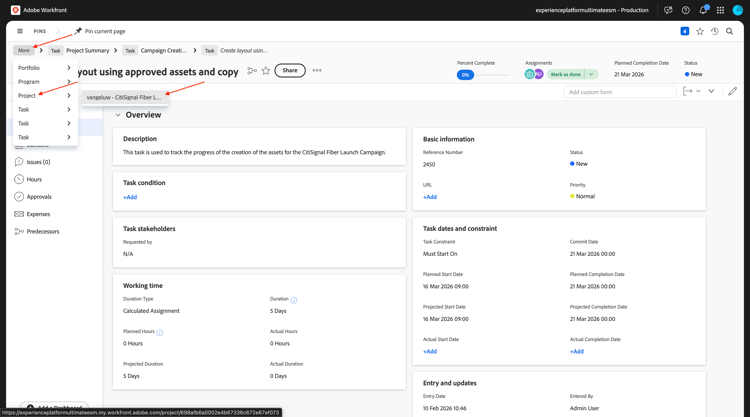Image resolution: width=750 pixels, height=417 pixels.
Task: Open the app switcher grid icon
Action: [x=720, y=10]
